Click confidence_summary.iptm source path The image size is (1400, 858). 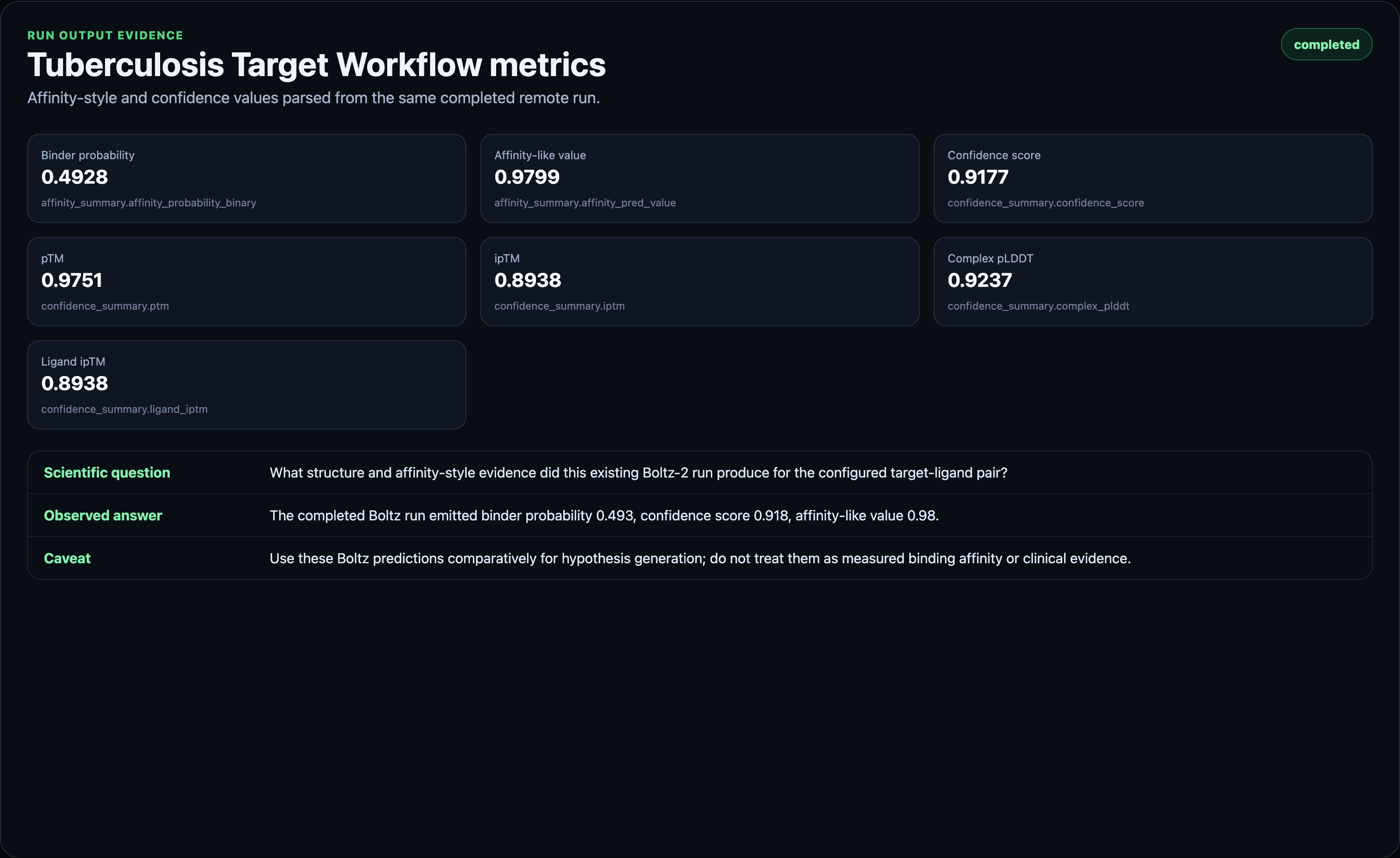[559, 306]
